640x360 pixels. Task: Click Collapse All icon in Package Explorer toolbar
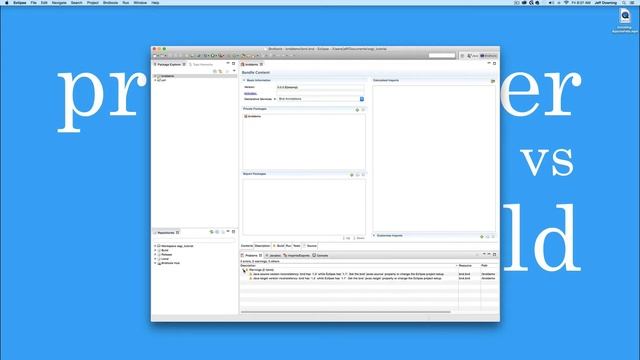pos(215,71)
